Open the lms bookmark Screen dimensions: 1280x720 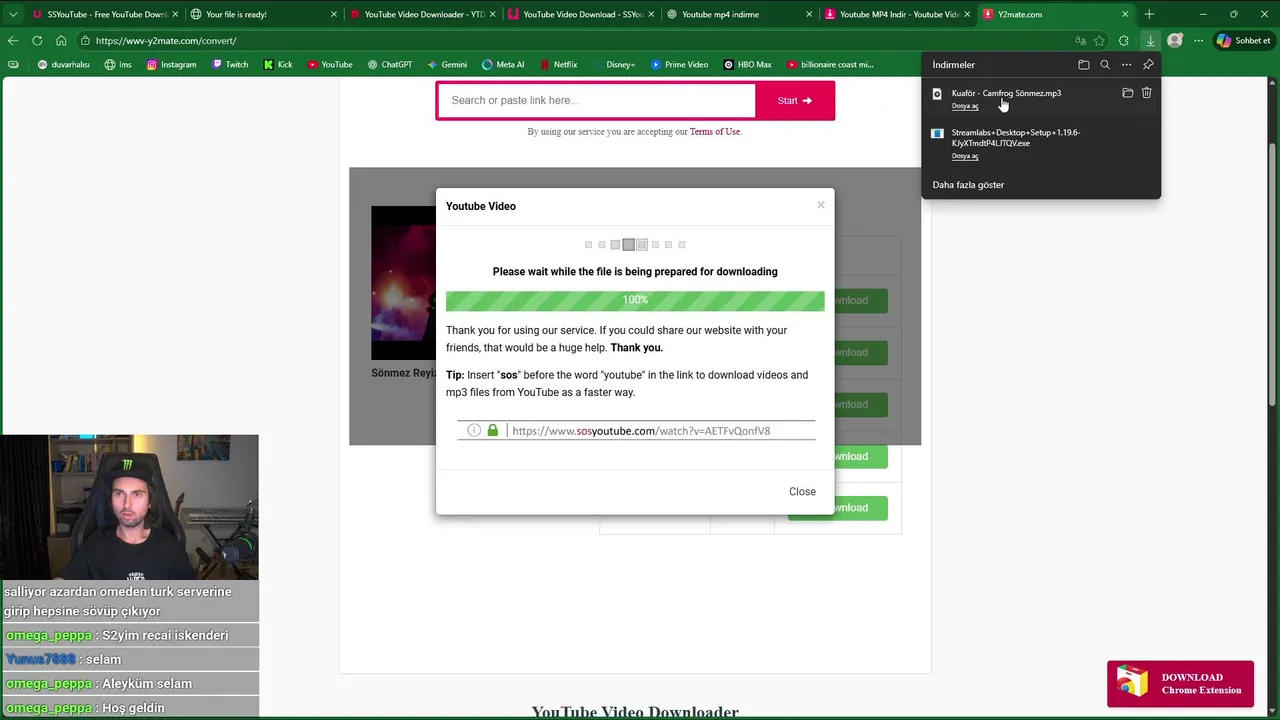click(117, 65)
